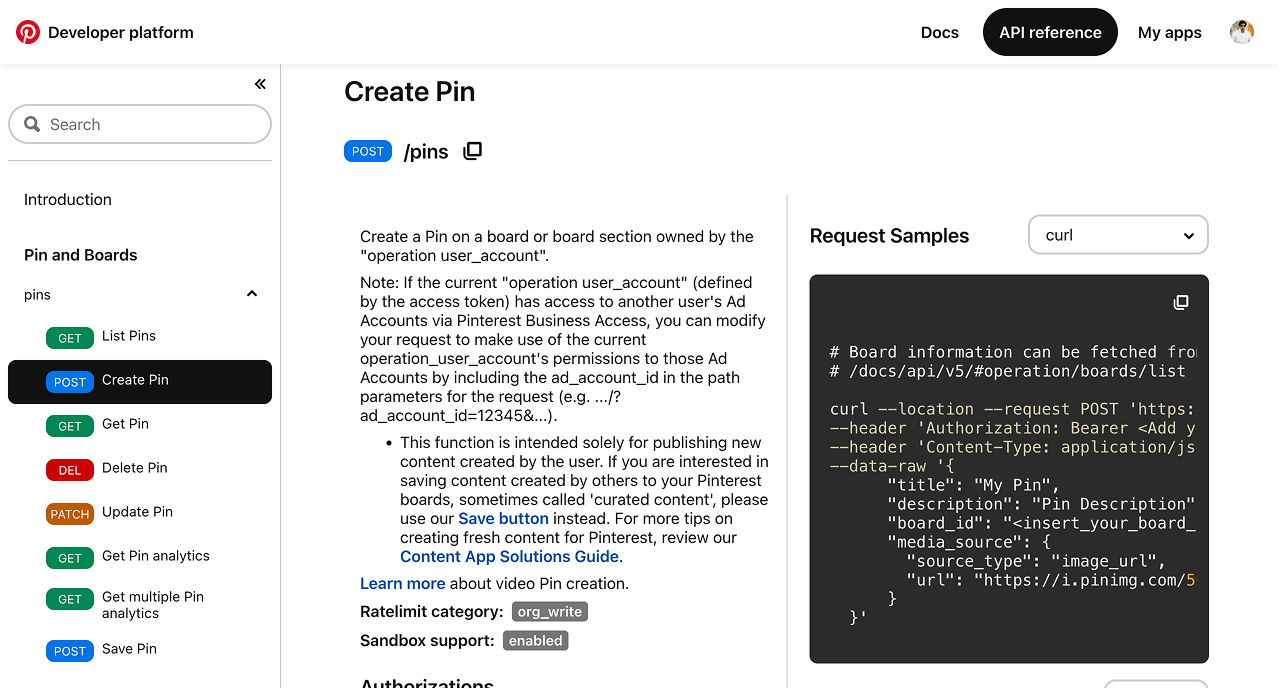Select the API reference tab
Image resolution: width=1278 pixels, height=688 pixels.
[x=1050, y=32]
